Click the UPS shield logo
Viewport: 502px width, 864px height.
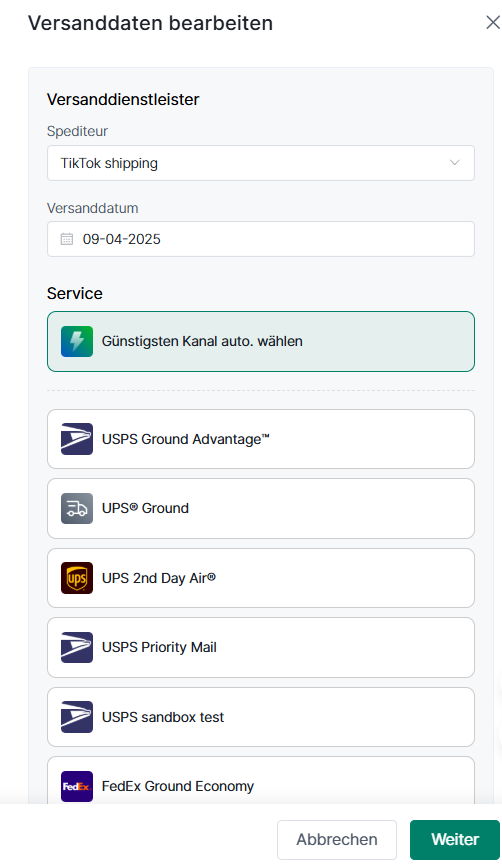point(77,578)
